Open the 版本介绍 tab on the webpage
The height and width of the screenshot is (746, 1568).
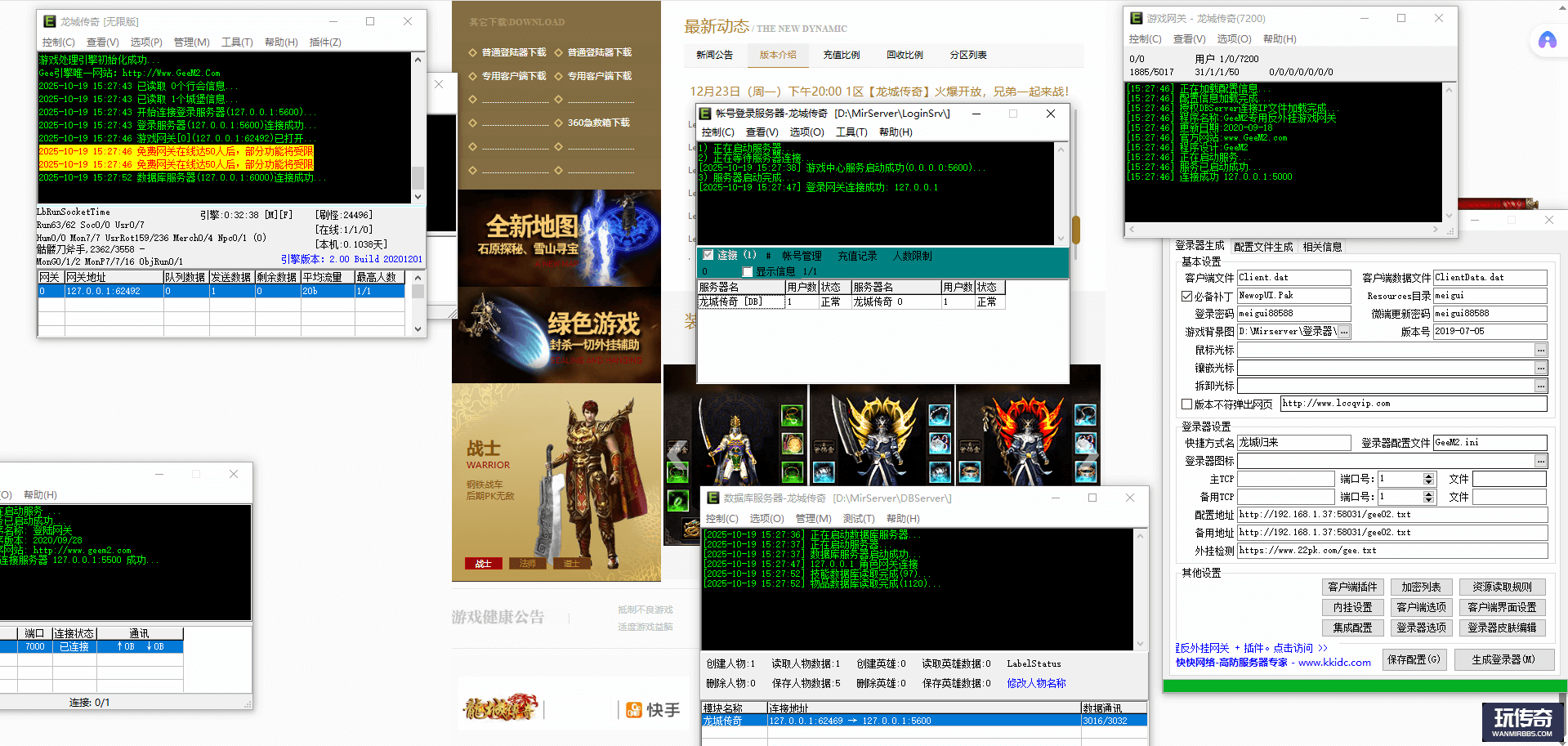(778, 55)
